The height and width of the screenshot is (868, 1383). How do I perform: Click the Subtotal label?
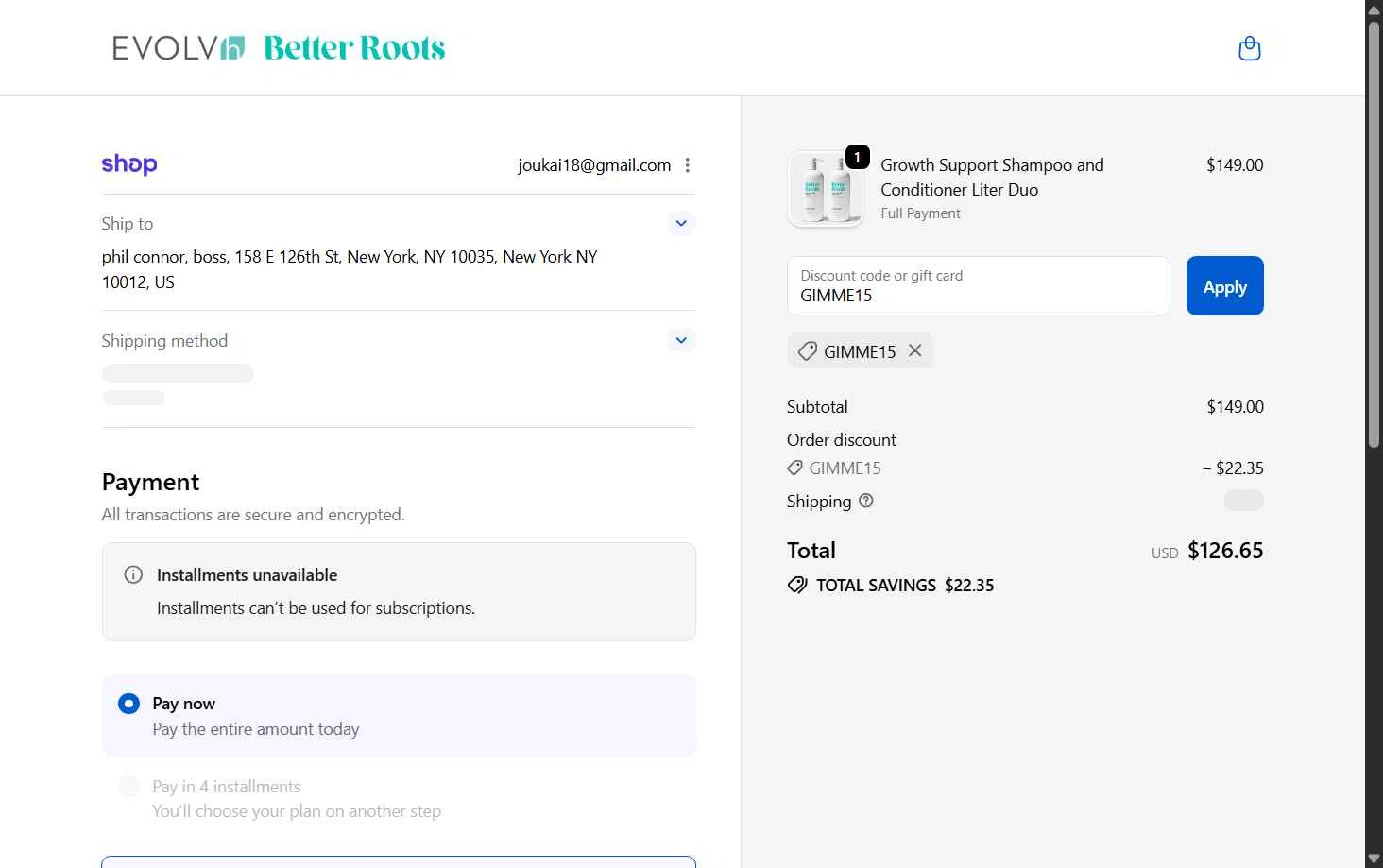[x=817, y=407]
